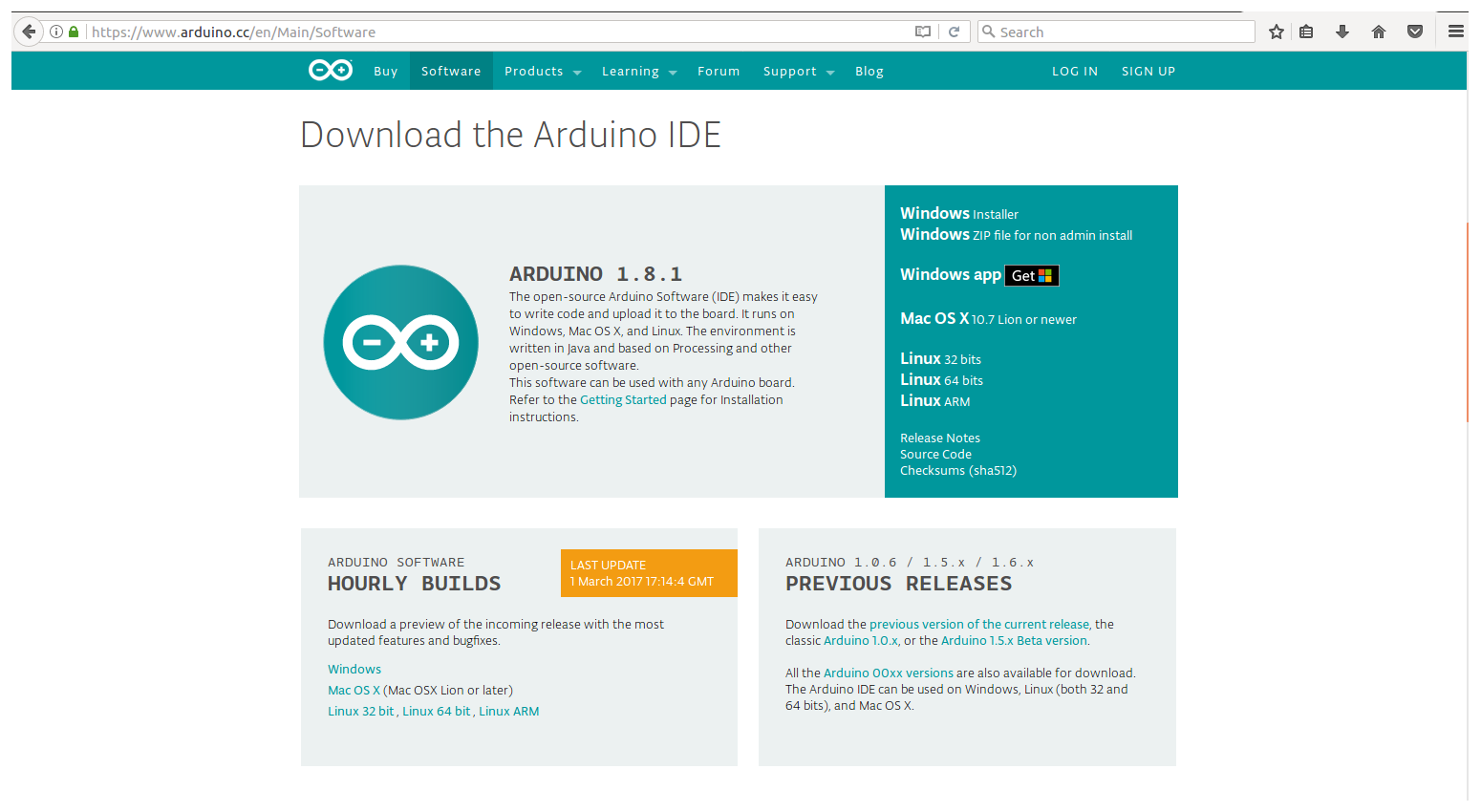The height and width of the screenshot is (812, 1481).
Task: Click the Download the Arduino IDE title
Action: click(x=510, y=135)
